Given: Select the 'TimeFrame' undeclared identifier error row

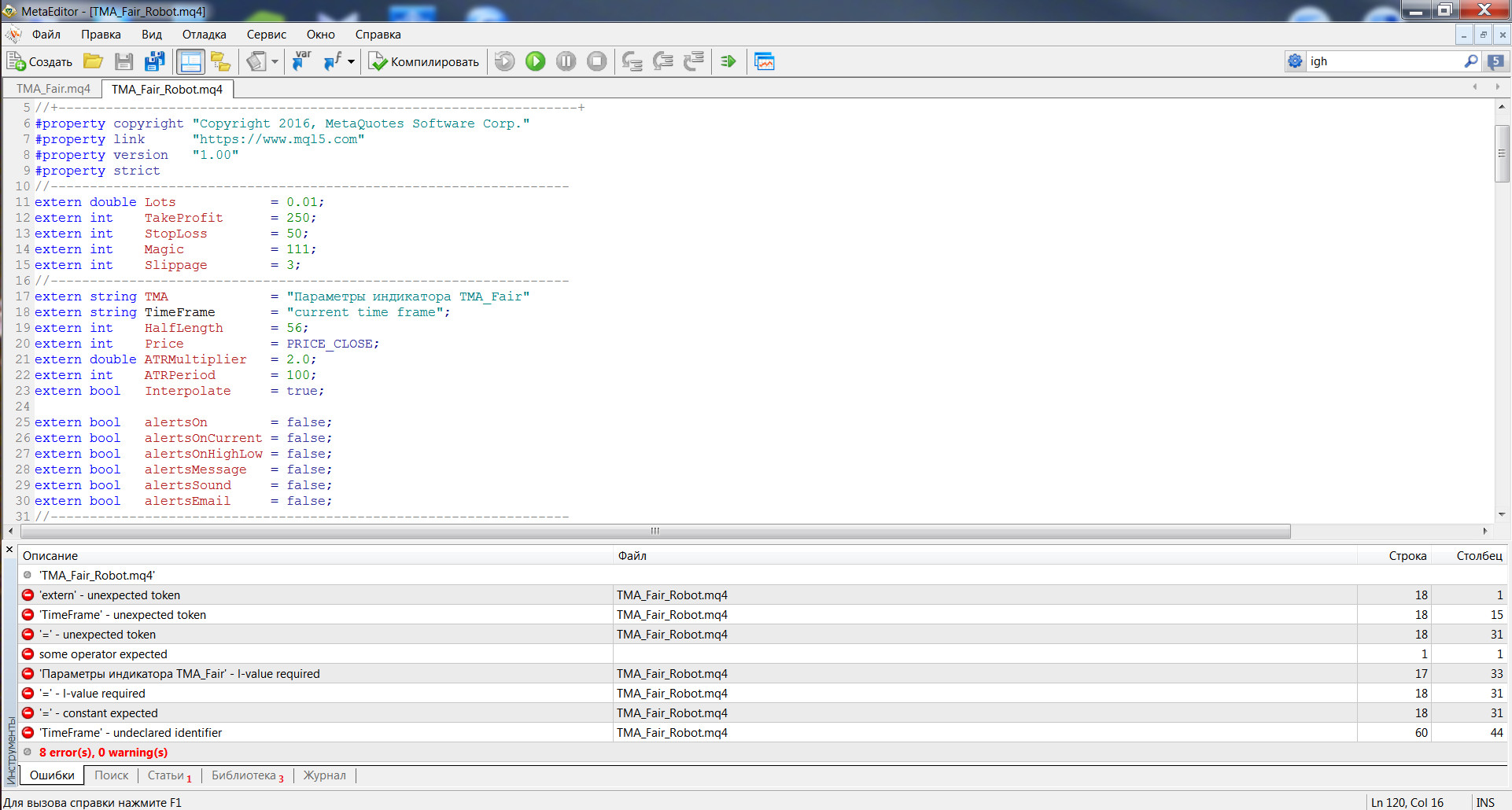Looking at the screenshot, I should pyautogui.click(x=762, y=733).
